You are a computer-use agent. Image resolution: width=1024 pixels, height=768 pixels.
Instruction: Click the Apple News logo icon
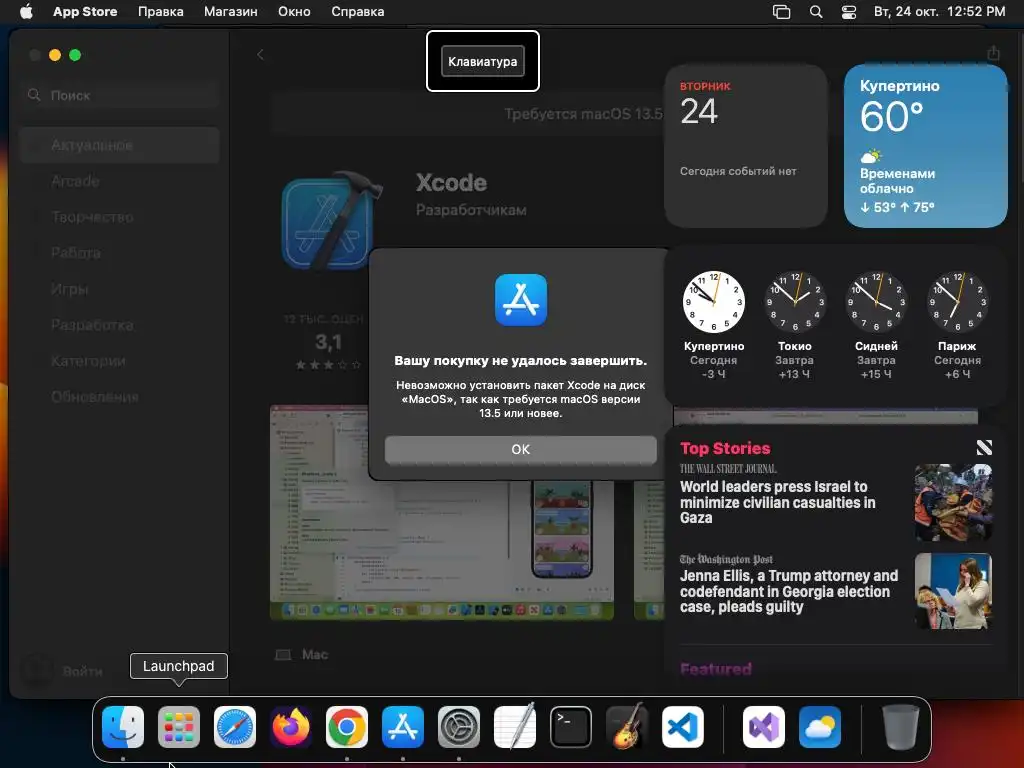tap(984, 447)
